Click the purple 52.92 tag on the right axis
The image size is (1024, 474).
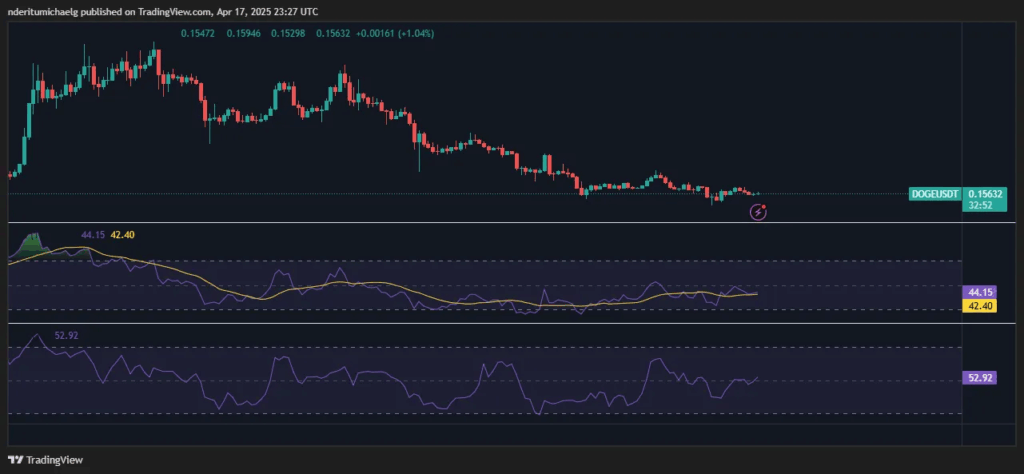[975, 379]
